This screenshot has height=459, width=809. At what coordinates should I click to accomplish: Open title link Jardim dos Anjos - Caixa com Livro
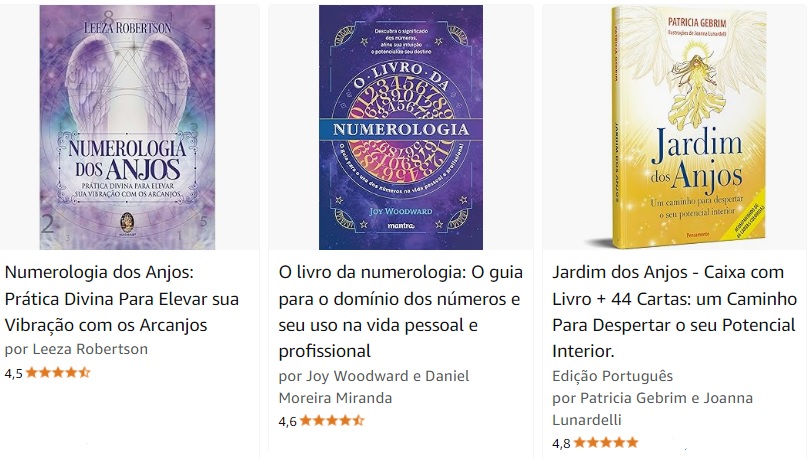point(674,312)
